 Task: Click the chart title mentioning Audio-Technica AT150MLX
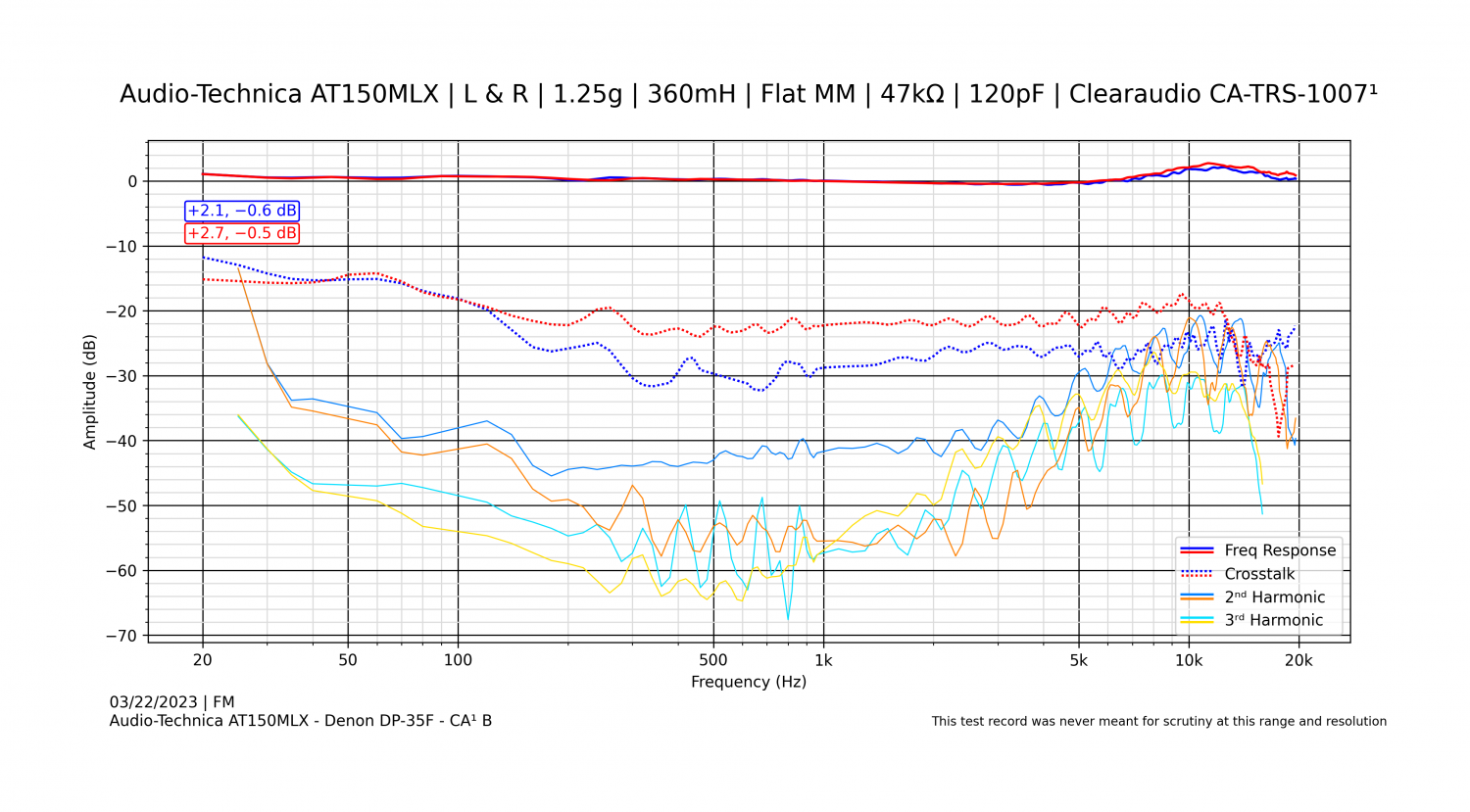point(749,94)
